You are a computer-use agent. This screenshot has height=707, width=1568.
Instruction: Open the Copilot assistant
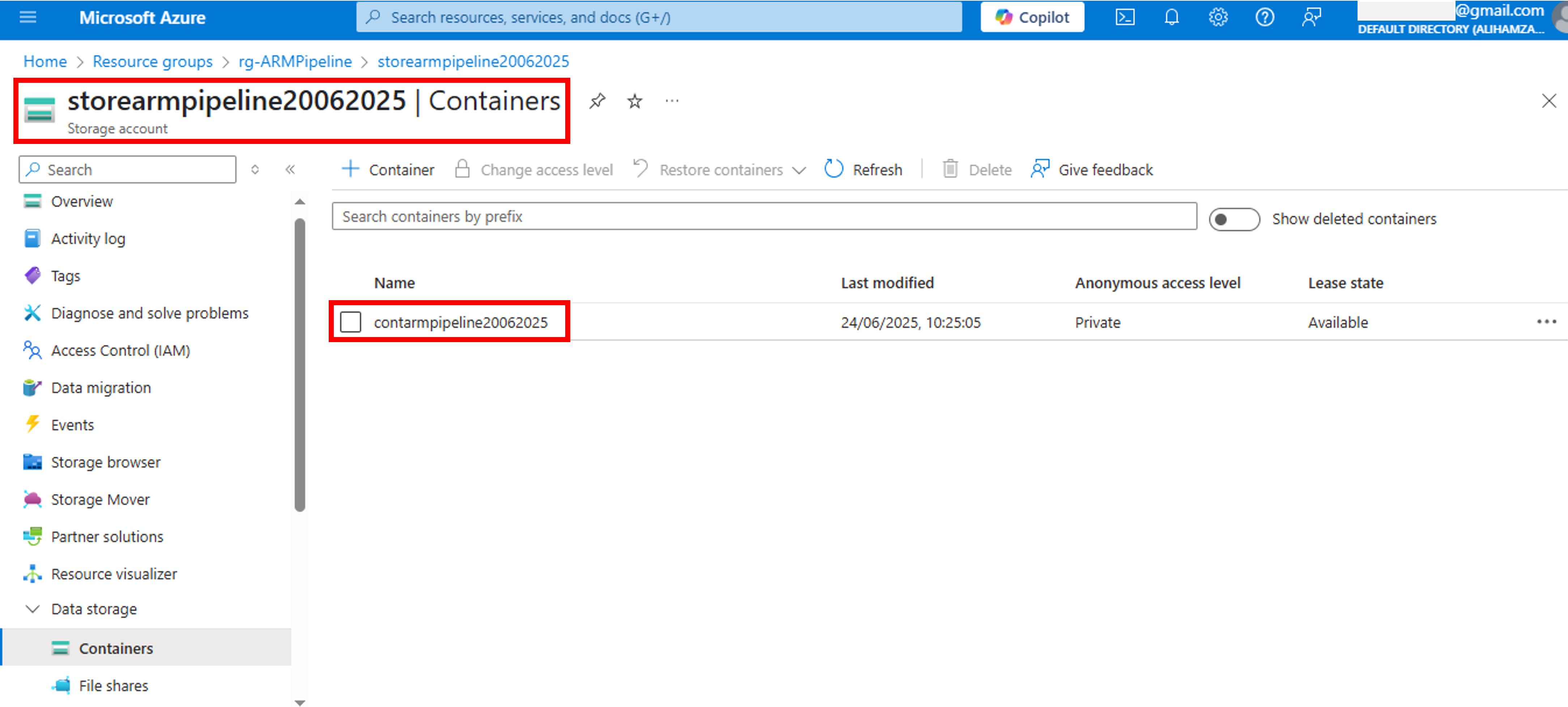pyautogui.click(x=1032, y=17)
